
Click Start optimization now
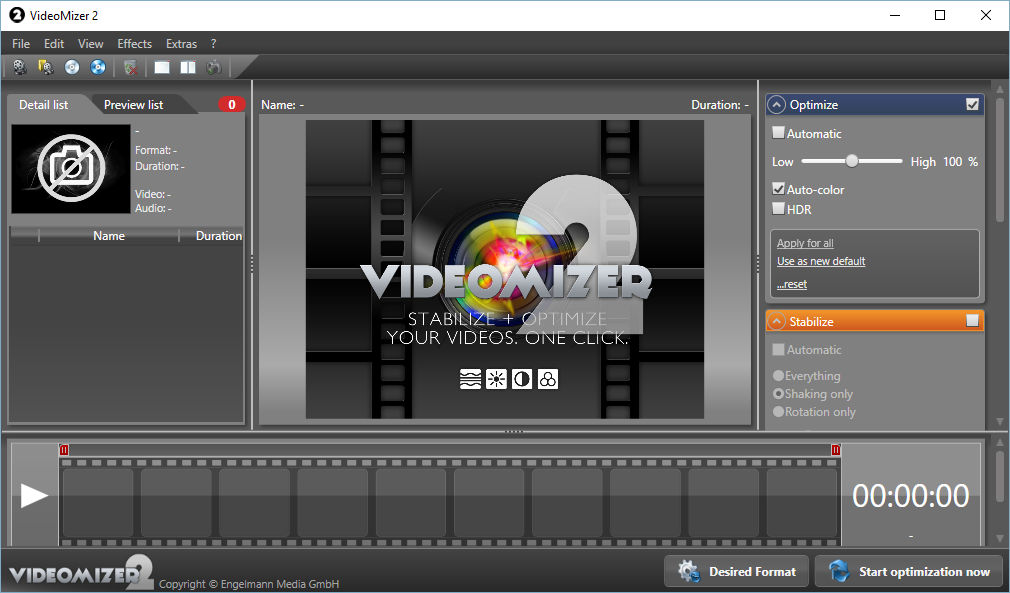910,572
